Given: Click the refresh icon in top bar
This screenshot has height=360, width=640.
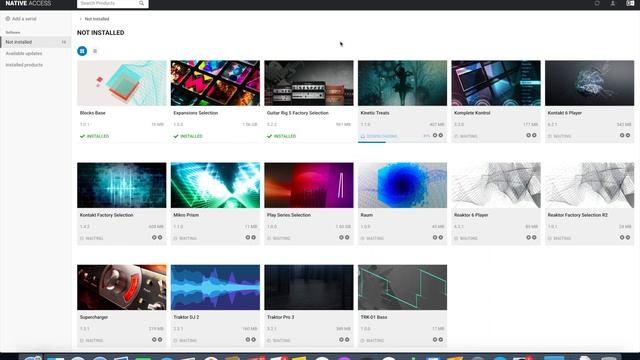Looking at the screenshot, I should pyautogui.click(x=597, y=3).
